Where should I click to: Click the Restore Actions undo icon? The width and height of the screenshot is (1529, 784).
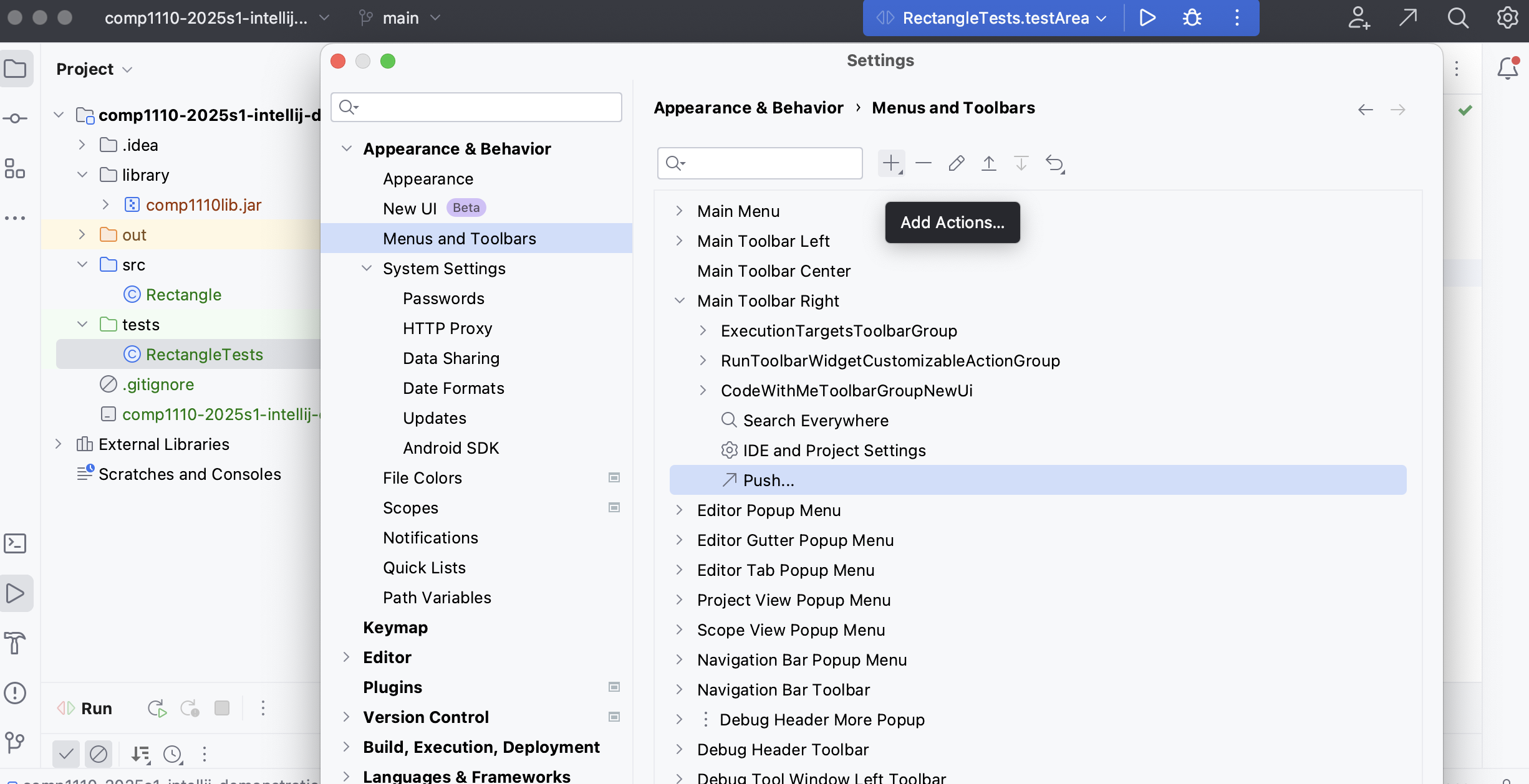click(x=1054, y=163)
